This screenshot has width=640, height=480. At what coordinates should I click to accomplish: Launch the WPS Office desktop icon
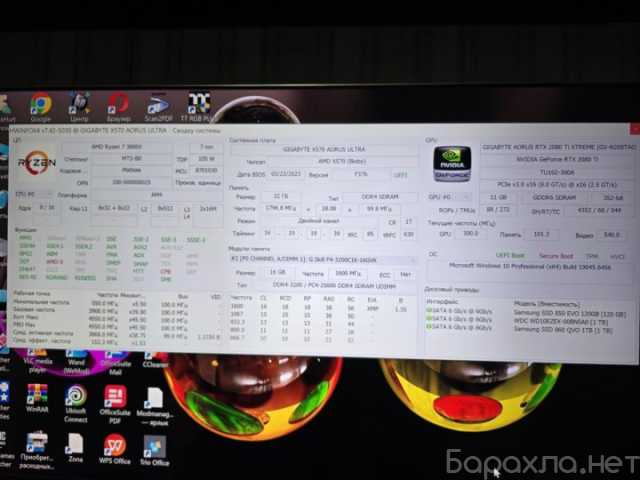point(115,449)
